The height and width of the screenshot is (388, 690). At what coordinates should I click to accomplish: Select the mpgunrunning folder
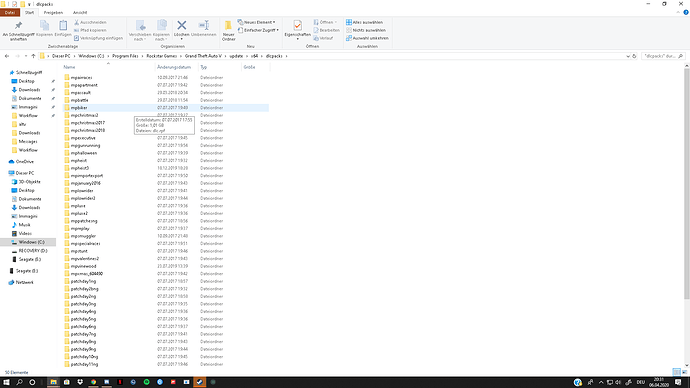(x=85, y=145)
